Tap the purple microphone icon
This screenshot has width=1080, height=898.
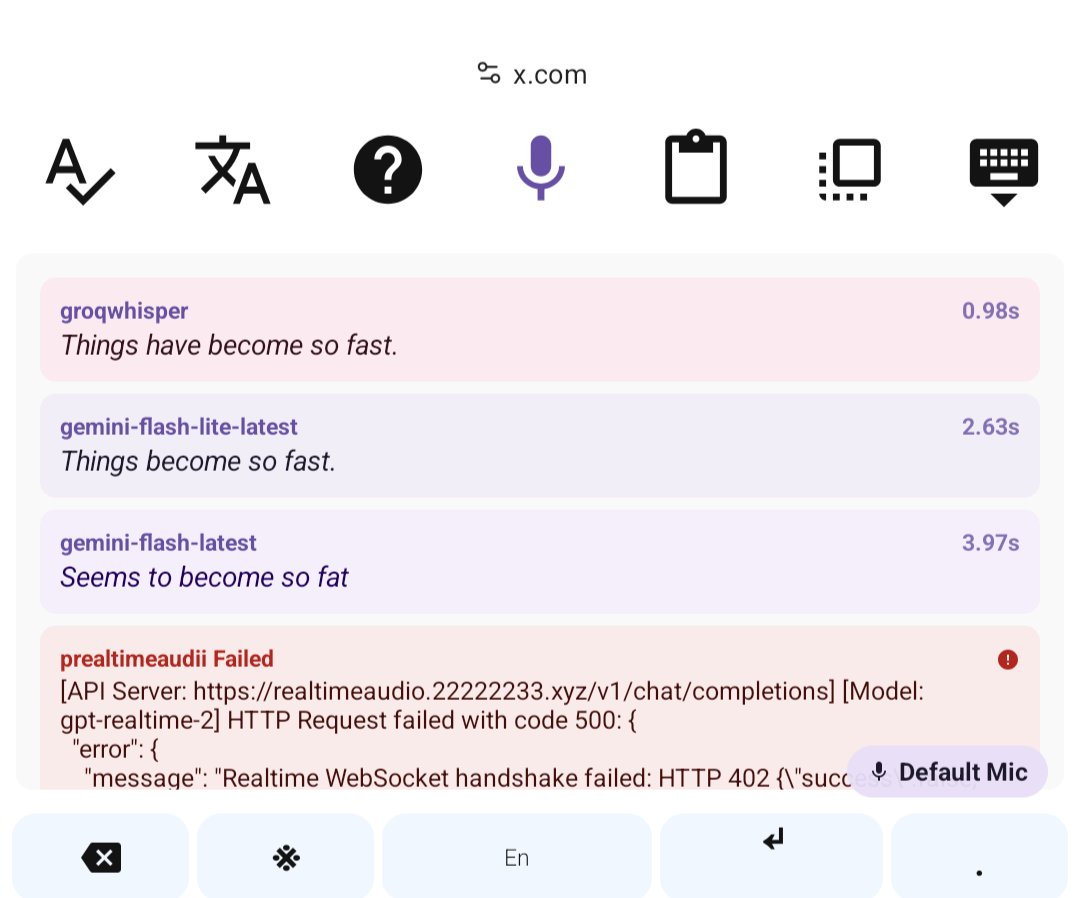(x=541, y=167)
